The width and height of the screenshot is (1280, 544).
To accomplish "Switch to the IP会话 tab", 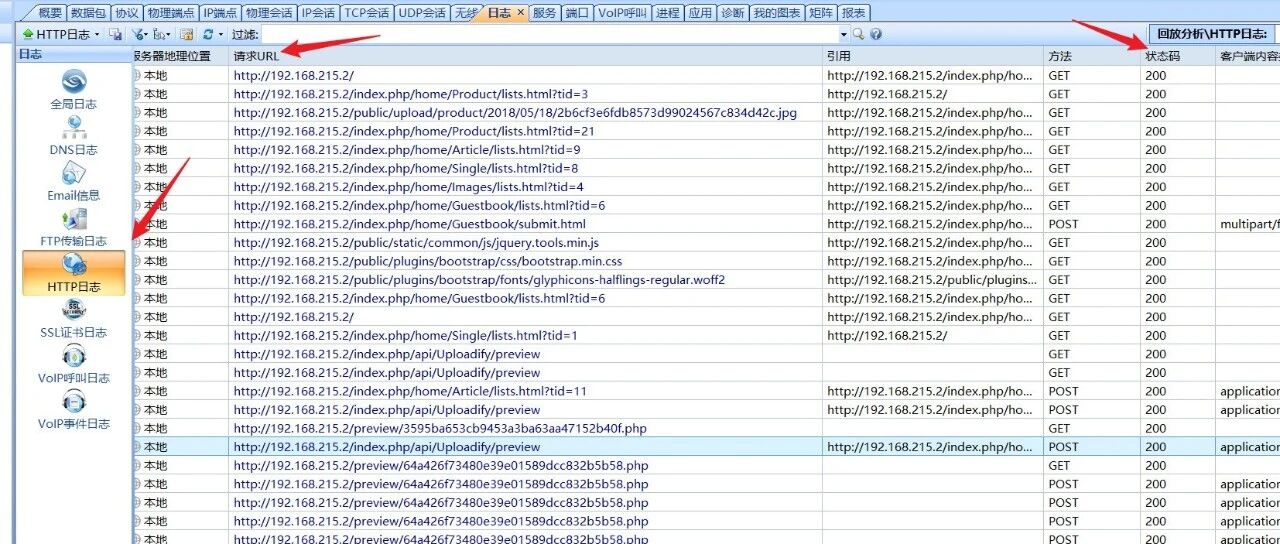I will 319,13.
